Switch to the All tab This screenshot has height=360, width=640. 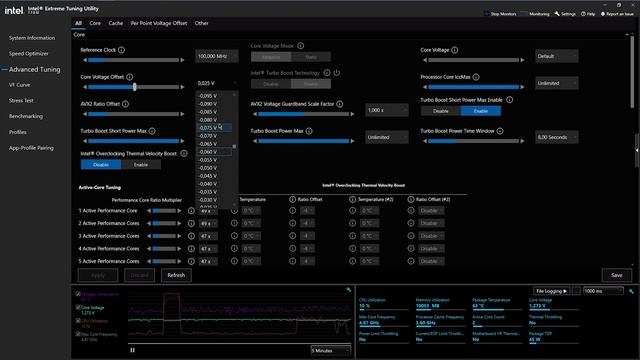tap(78, 23)
